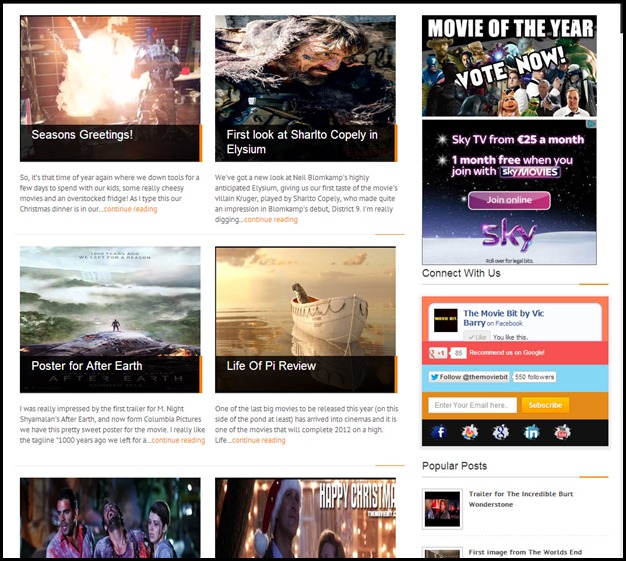The height and width of the screenshot is (561, 626).
Task: Open the post image with three bloodied people
Action: click(110, 518)
